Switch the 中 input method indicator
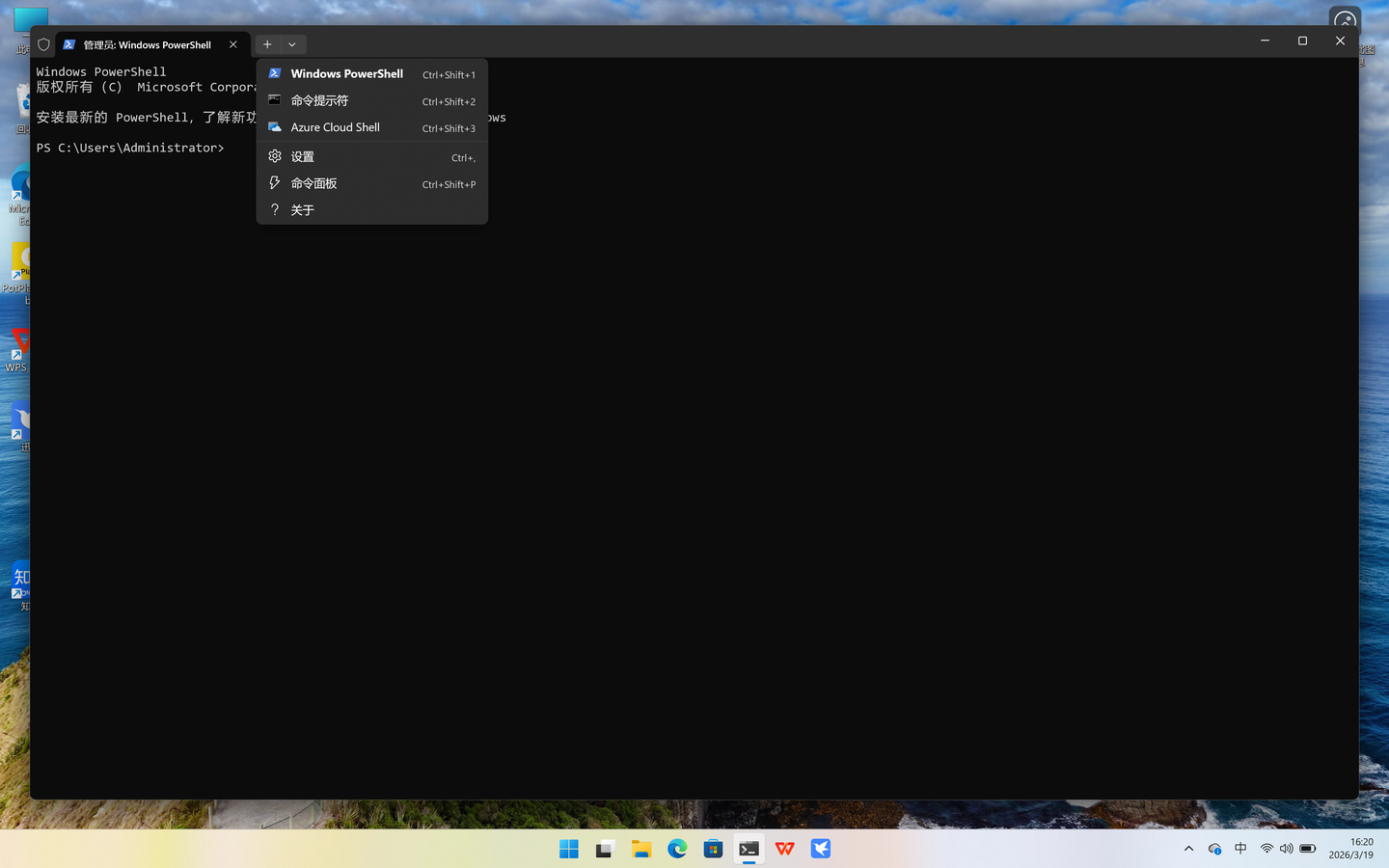The height and width of the screenshot is (868, 1389). click(1240, 849)
